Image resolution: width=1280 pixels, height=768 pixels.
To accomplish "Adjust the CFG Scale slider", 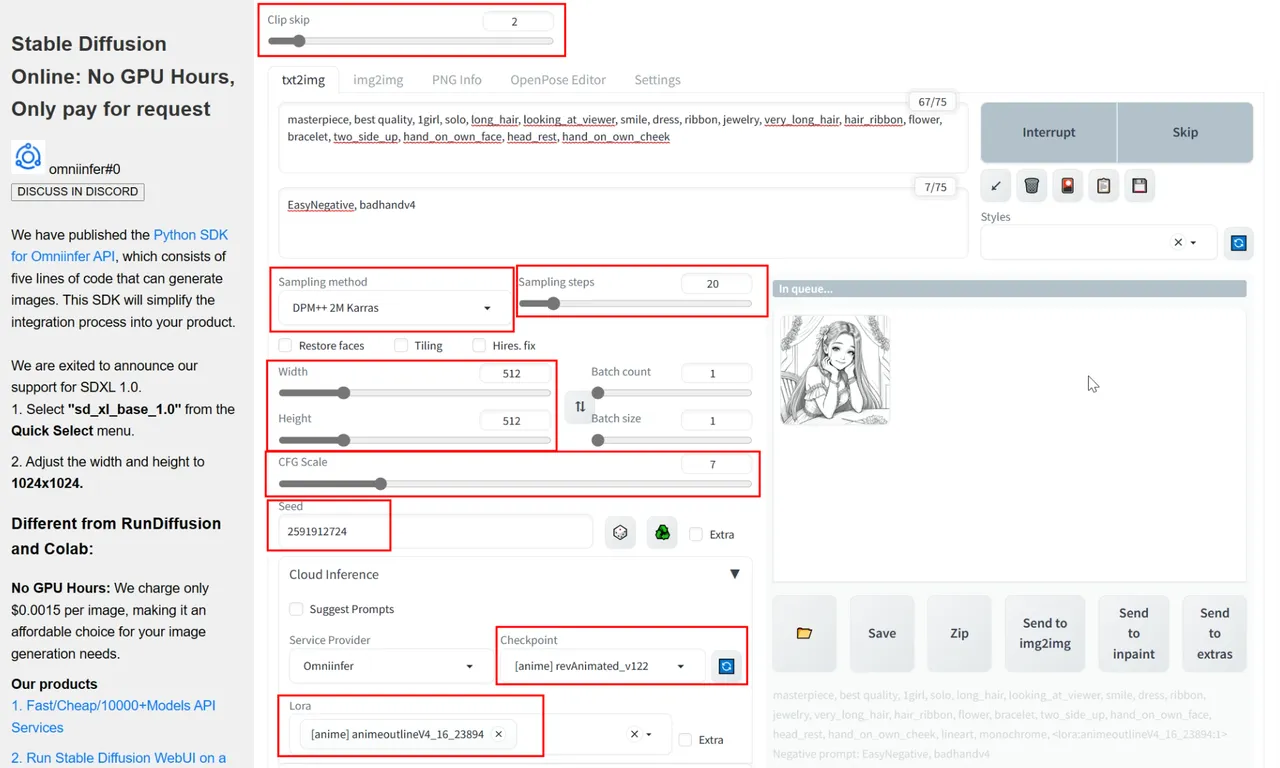I will [x=514, y=484].
